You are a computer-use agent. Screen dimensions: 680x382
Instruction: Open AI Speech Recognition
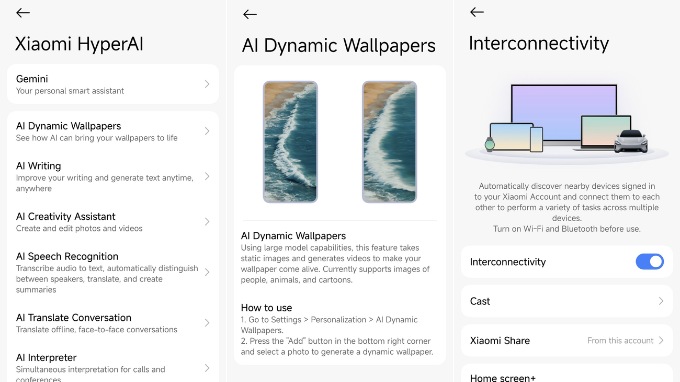tap(113, 272)
